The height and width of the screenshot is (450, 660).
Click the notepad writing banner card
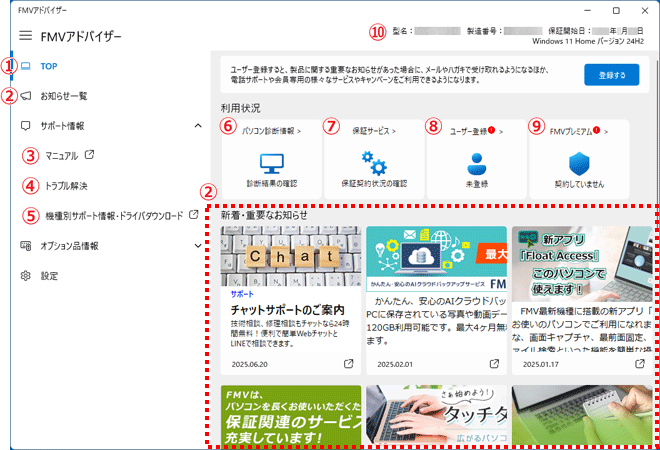(582, 415)
